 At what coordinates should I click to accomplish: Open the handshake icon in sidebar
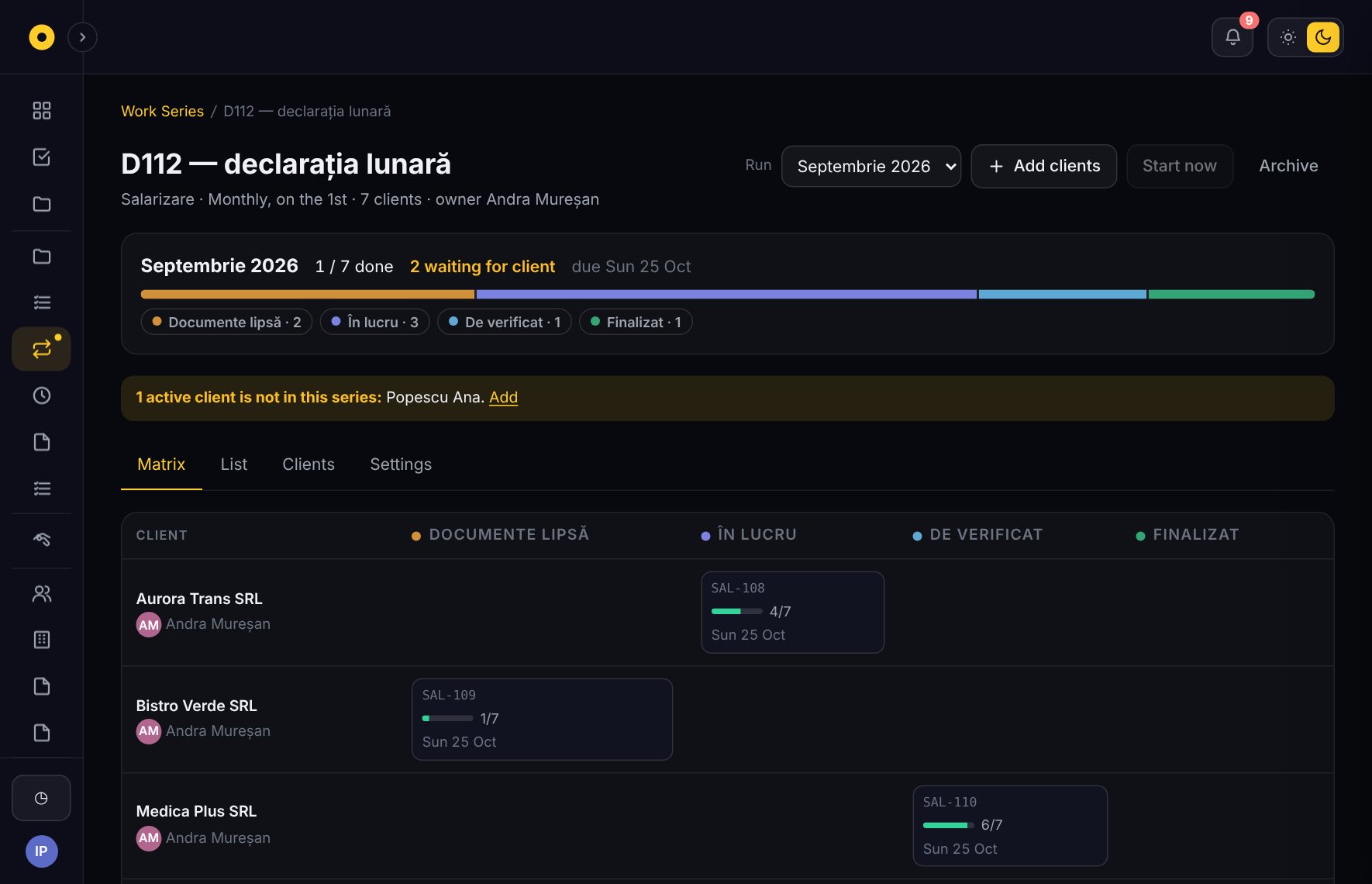pos(42,540)
